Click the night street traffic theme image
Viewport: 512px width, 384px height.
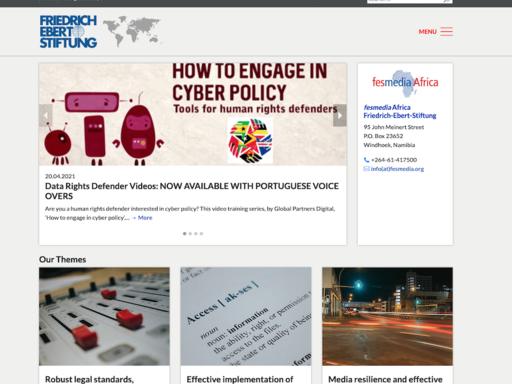point(387,316)
